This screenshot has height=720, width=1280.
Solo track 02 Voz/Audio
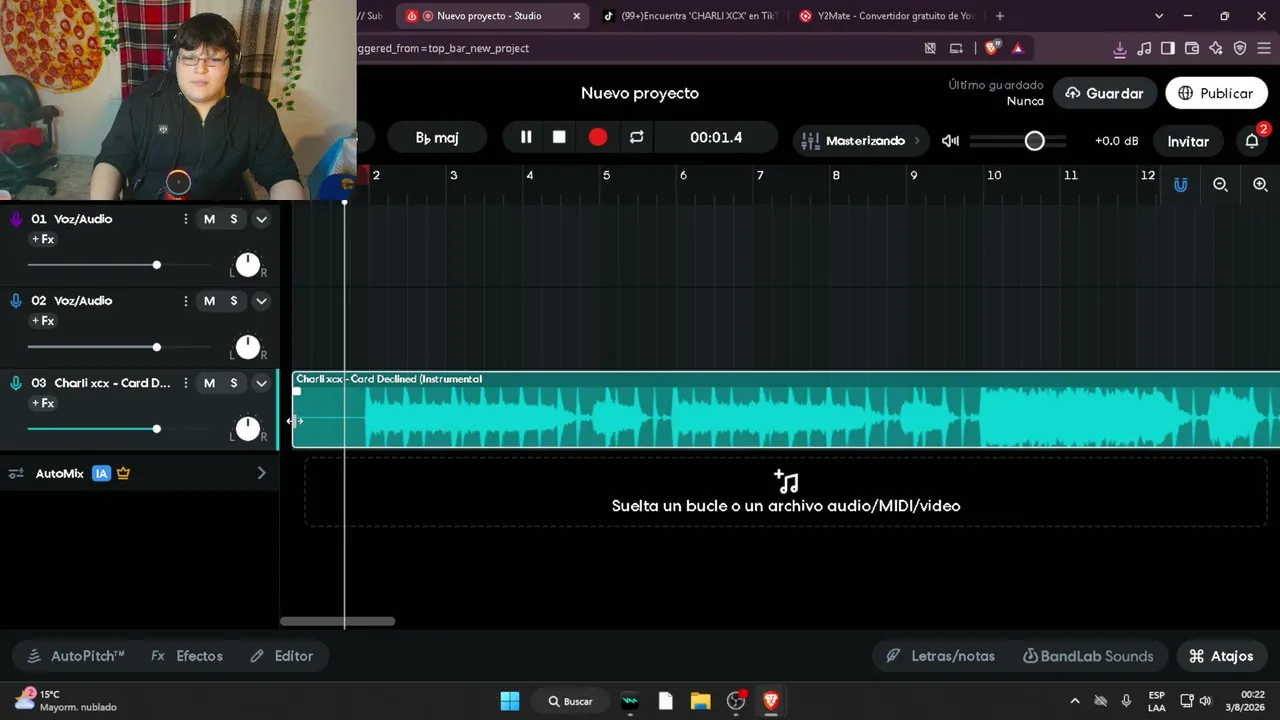click(234, 301)
